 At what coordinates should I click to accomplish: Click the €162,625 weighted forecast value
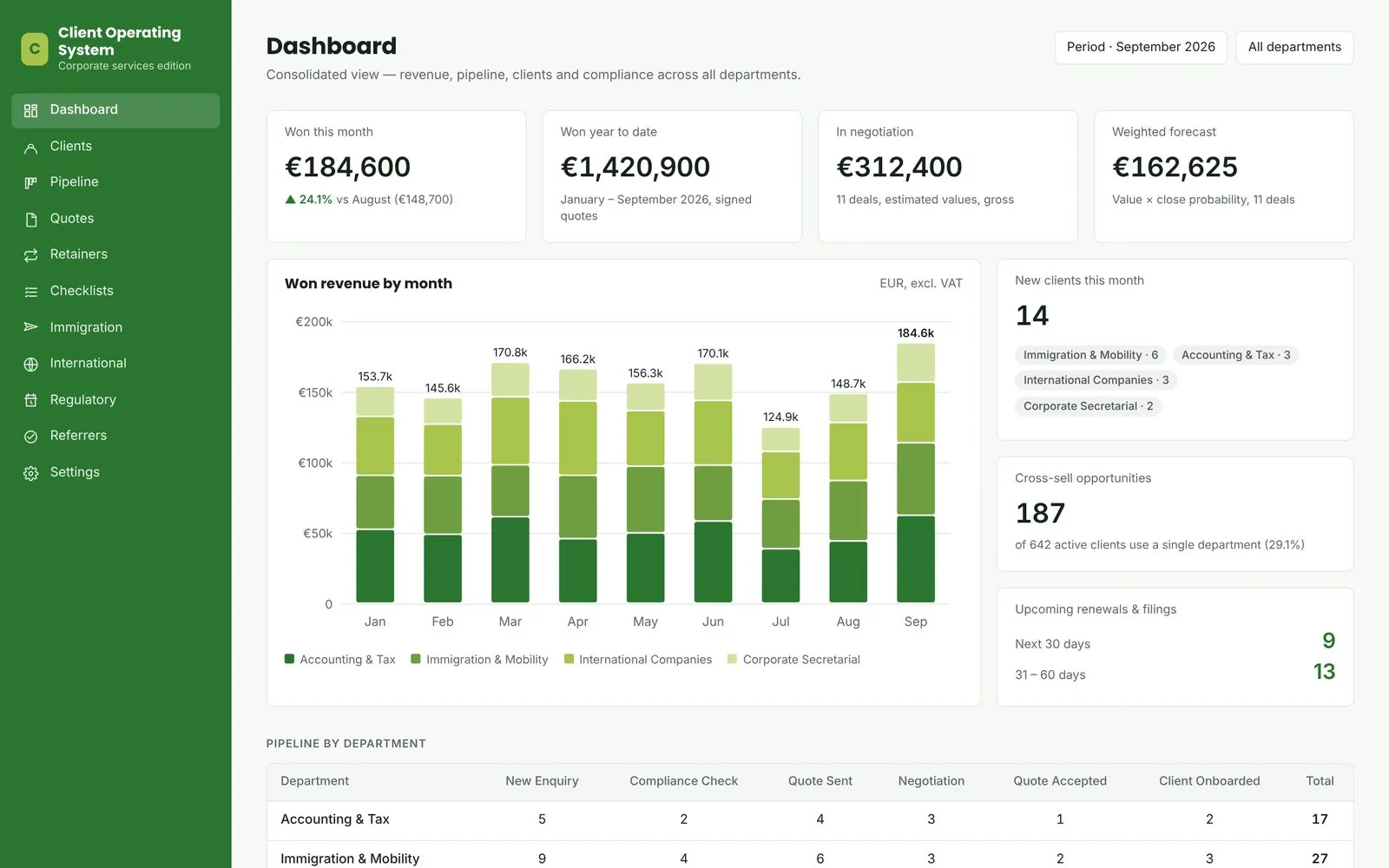pyautogui.click(x=1175, y=167)
